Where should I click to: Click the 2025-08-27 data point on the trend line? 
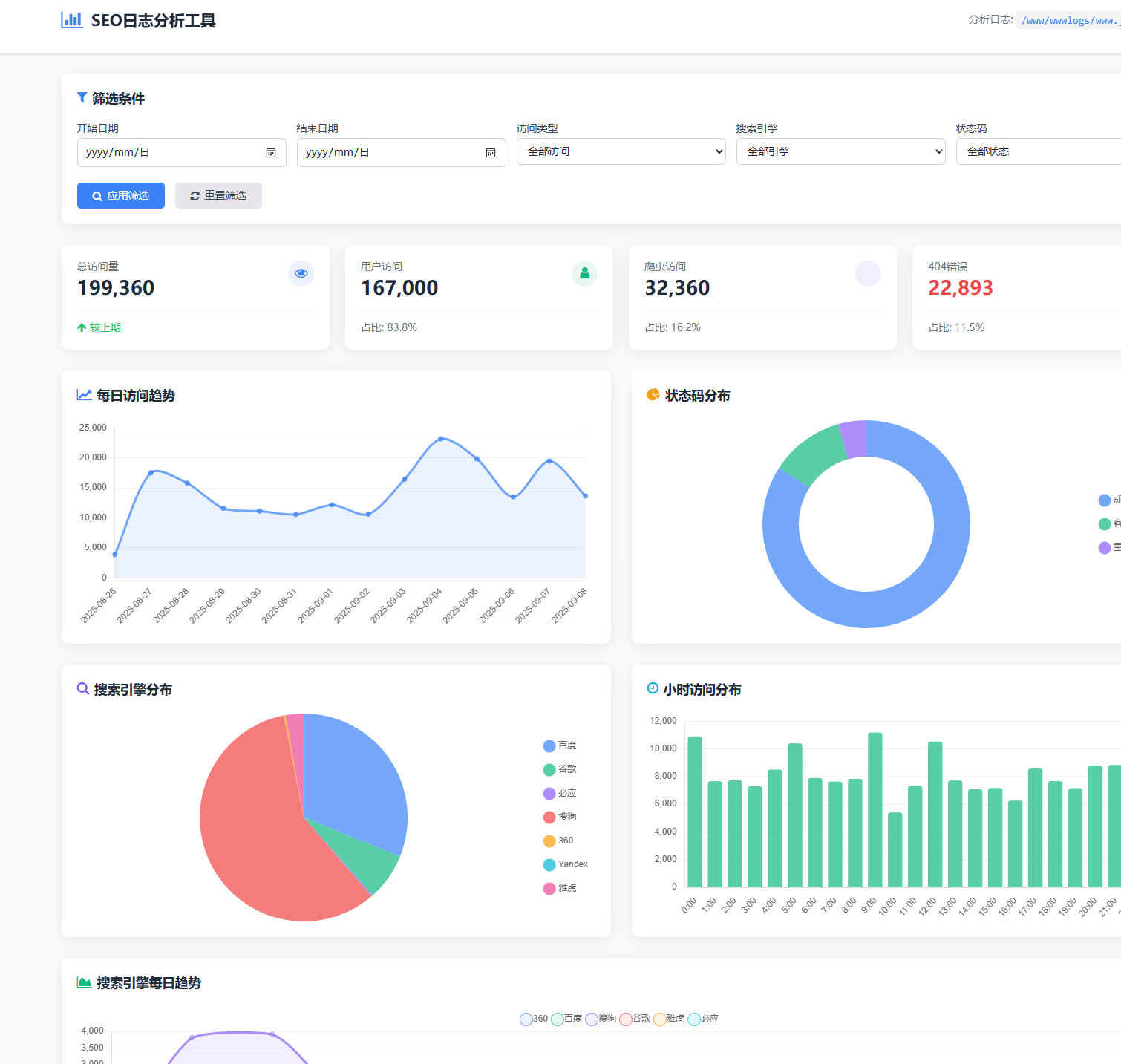click(151, 472)
